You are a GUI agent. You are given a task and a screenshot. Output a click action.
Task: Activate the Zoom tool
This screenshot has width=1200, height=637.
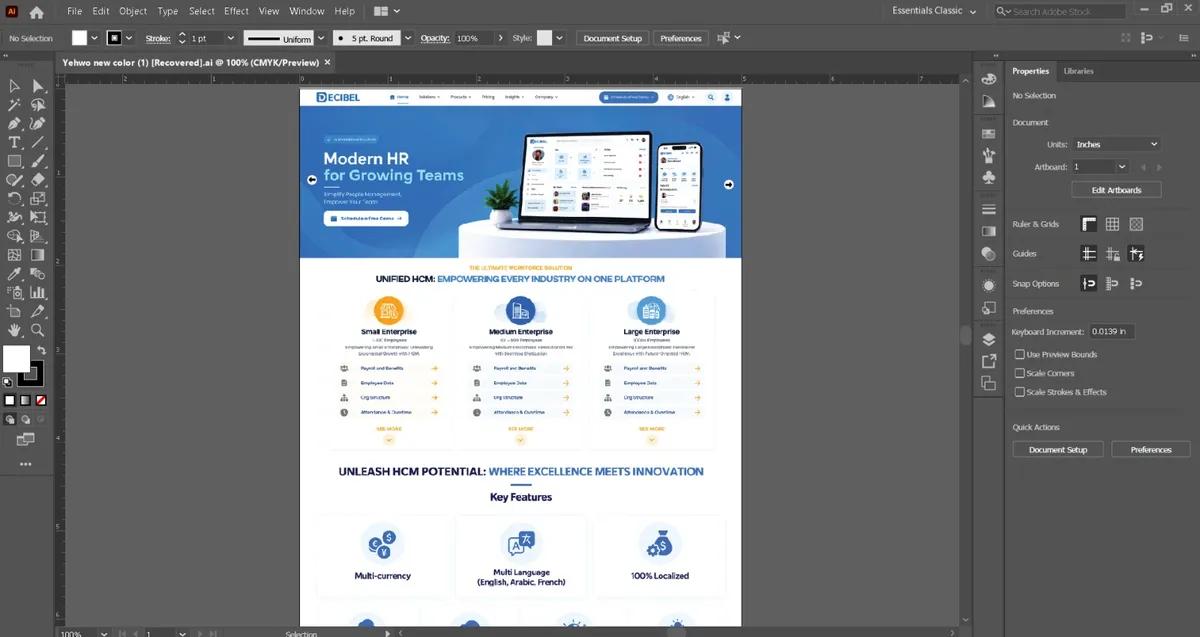[x=38, y=330]
